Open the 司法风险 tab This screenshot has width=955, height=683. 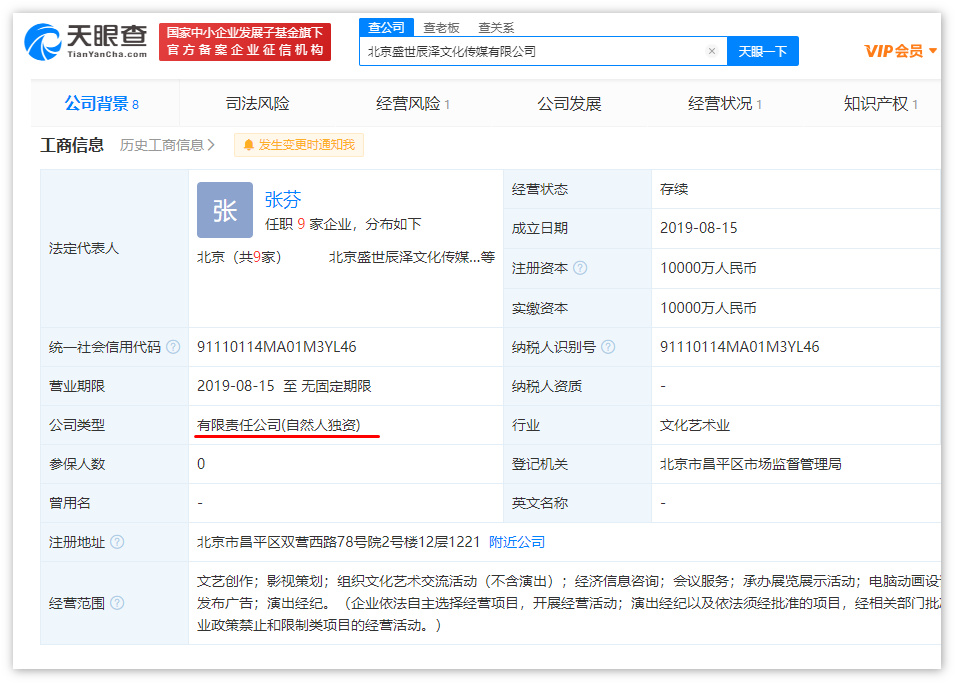tap(257, 104)
